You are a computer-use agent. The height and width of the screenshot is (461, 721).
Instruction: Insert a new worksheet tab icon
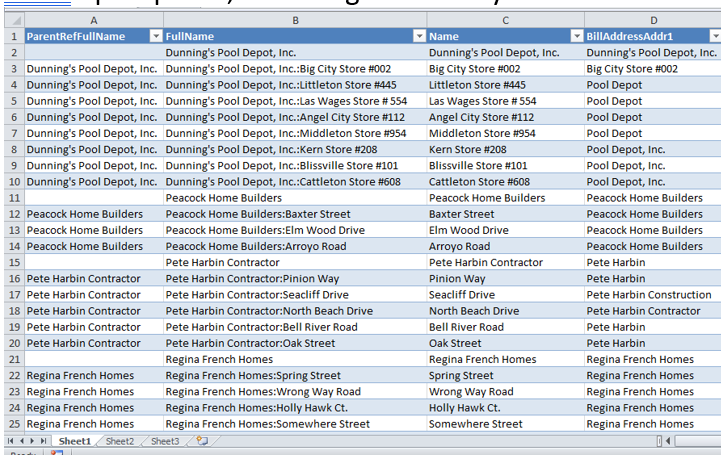click(202, 441)
